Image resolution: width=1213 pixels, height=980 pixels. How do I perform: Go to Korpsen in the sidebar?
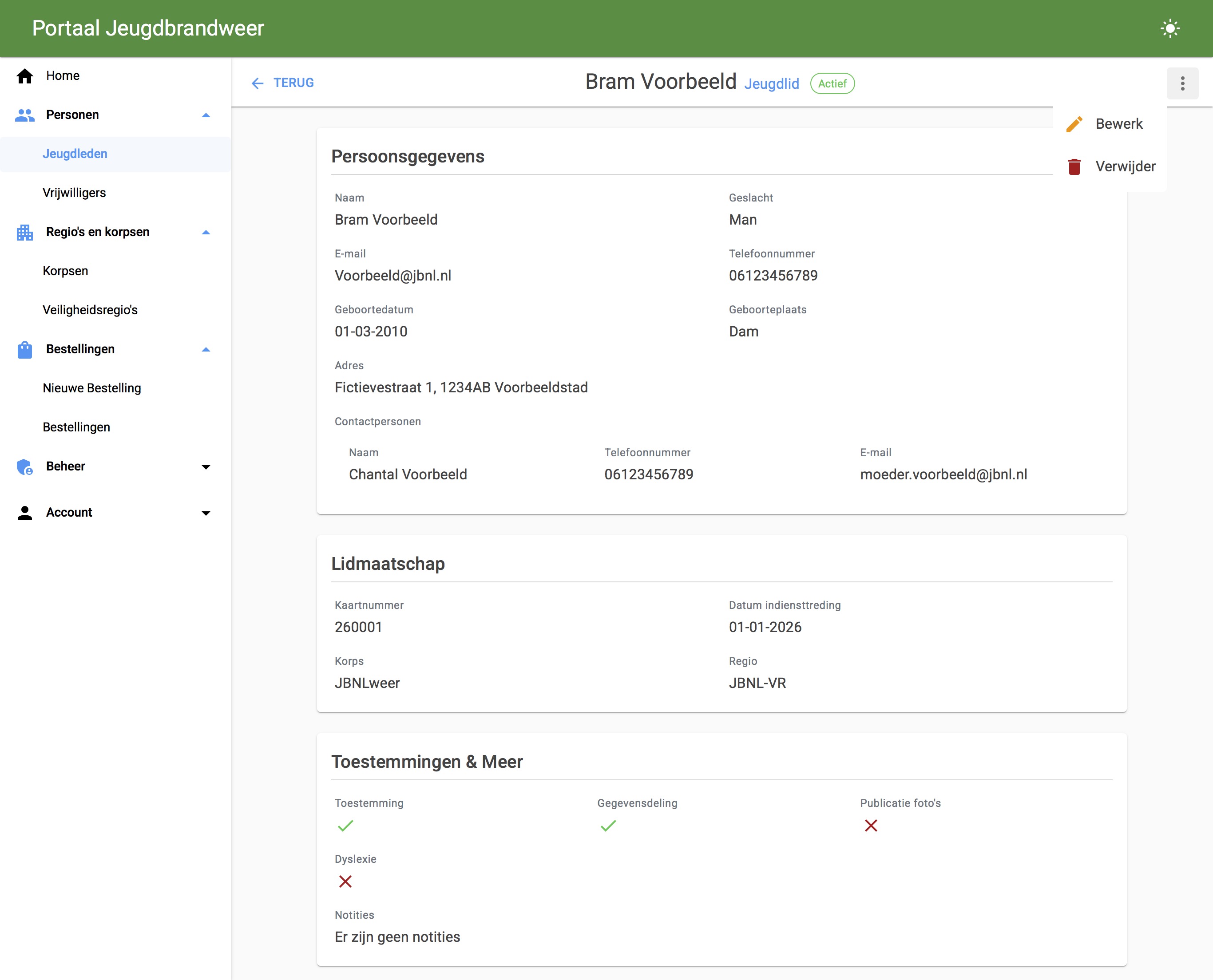click(x=115, y=271)
